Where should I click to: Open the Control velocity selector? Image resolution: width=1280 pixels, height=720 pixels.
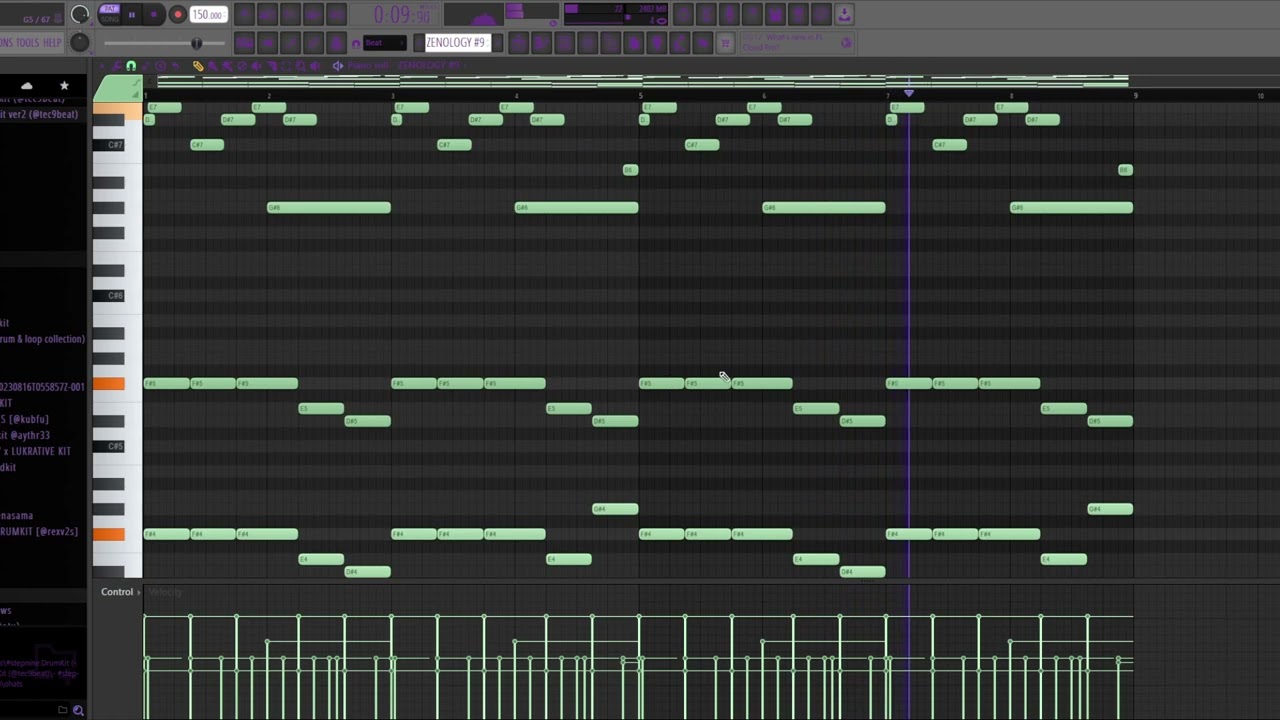coord(119,592)
